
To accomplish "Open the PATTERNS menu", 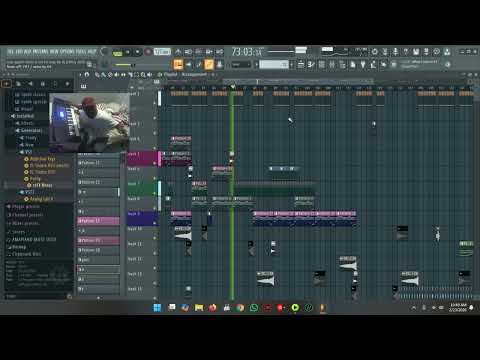I will pyautogui.click(x=41, y=52).
